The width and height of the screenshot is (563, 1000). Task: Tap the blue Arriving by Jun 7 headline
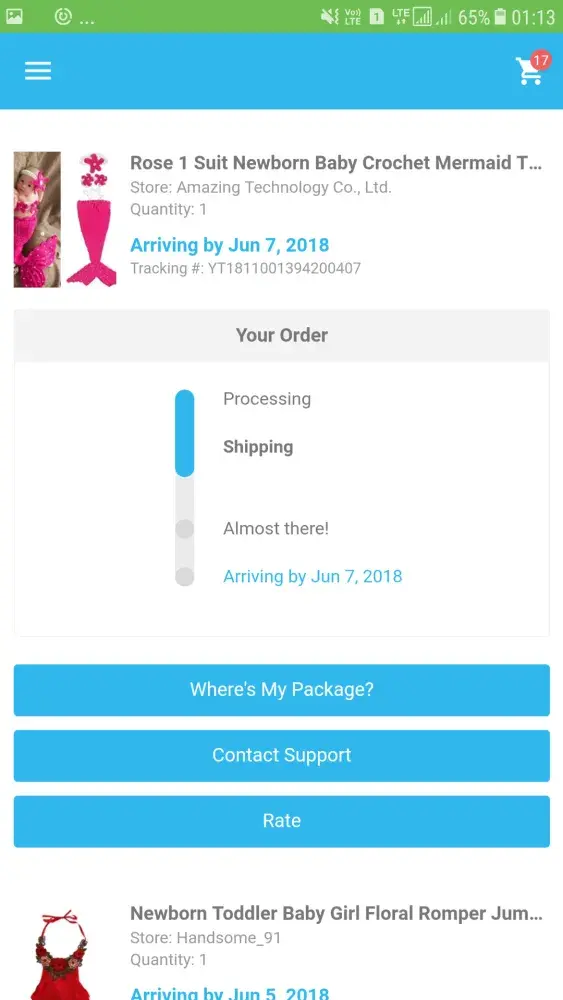230,245
